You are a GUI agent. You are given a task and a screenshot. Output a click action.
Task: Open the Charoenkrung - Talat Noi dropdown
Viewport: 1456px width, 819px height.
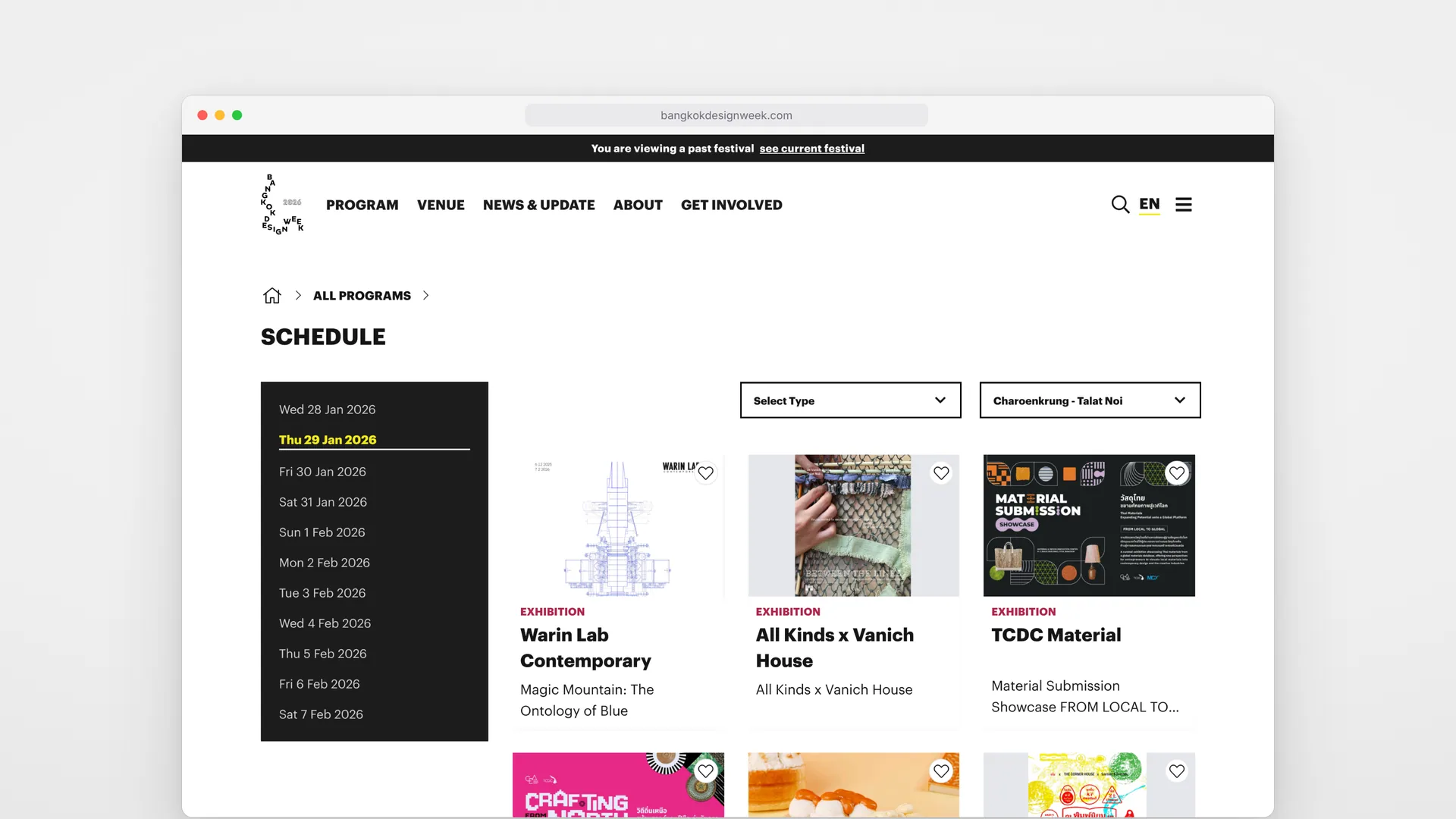tap(1090, 400)
